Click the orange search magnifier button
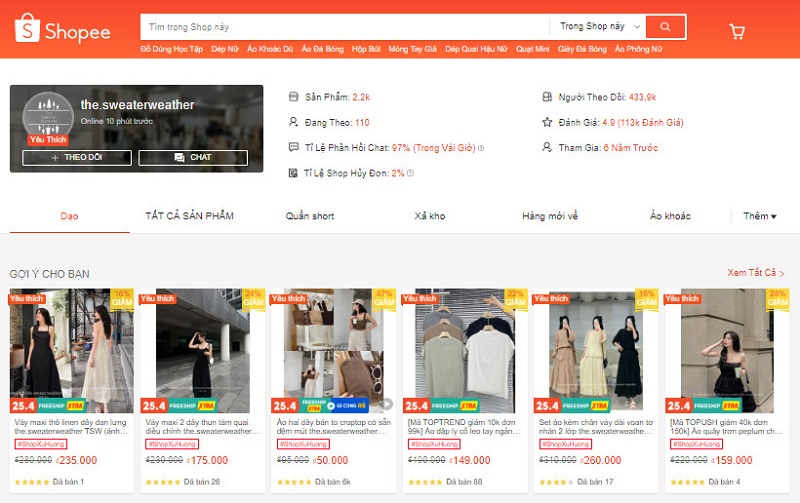 (665, 26)
